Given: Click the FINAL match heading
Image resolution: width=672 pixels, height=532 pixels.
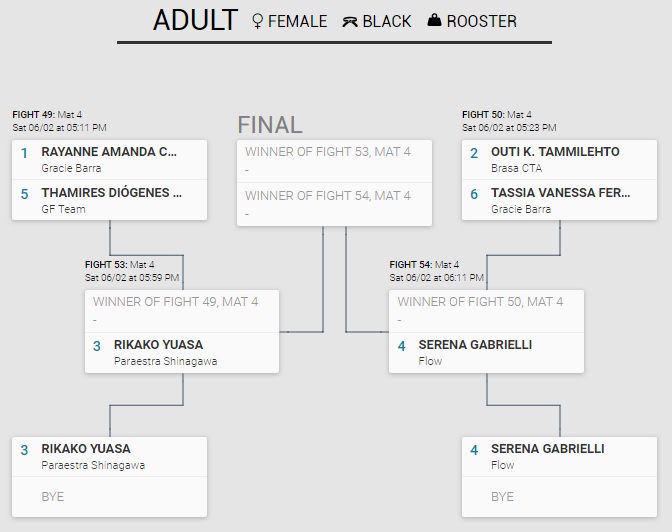Looking at the screenshot, I should tap(270, 125).
